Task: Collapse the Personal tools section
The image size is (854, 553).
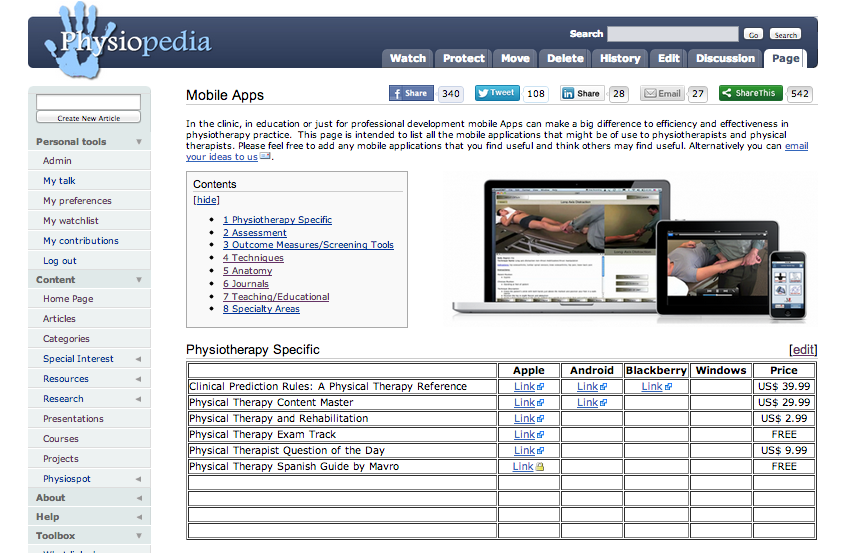Action: 139,142
